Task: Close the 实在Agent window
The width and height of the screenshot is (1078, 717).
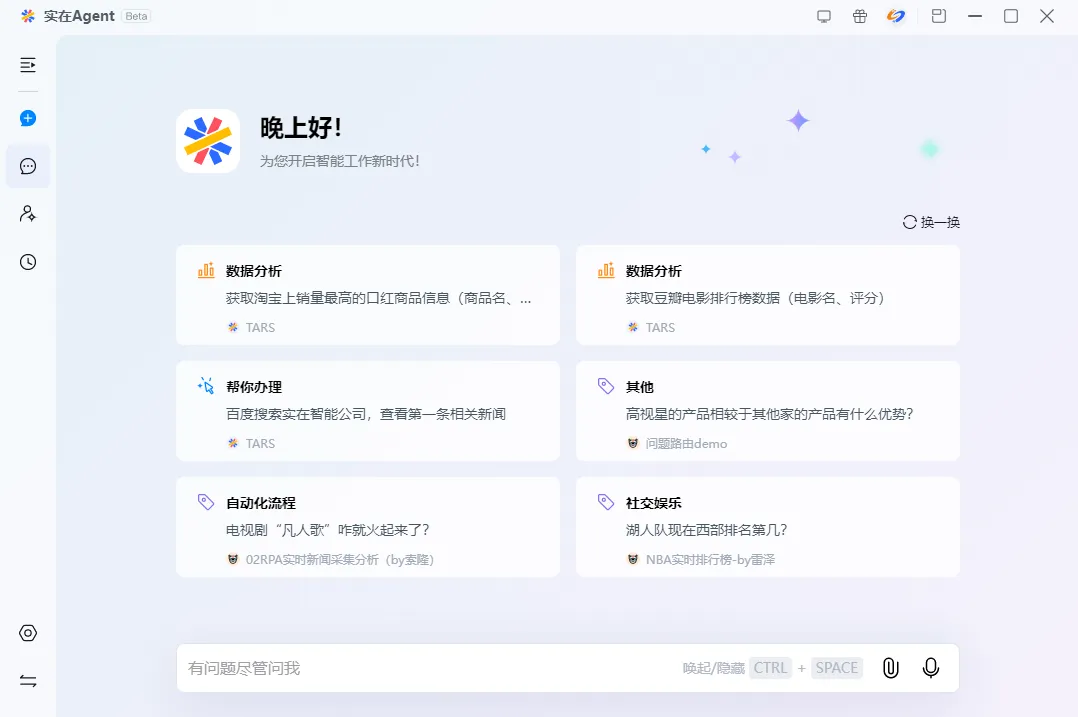Action: point(1046,16)
